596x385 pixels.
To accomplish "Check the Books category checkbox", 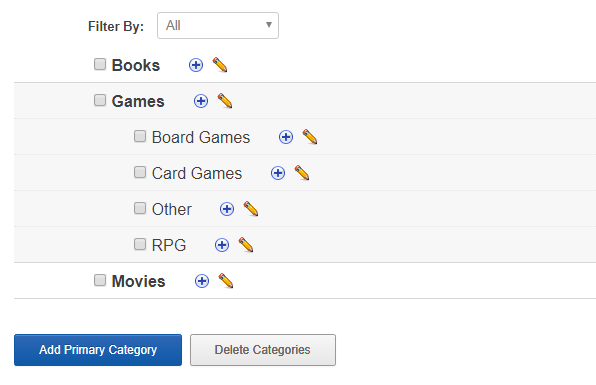I will click(100, 64).
